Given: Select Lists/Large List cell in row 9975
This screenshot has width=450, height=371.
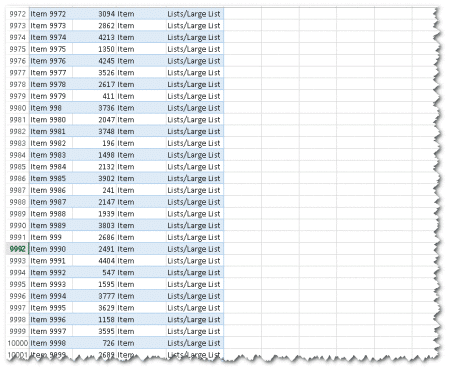Looking at the screenshot, I should coord(195,49).
